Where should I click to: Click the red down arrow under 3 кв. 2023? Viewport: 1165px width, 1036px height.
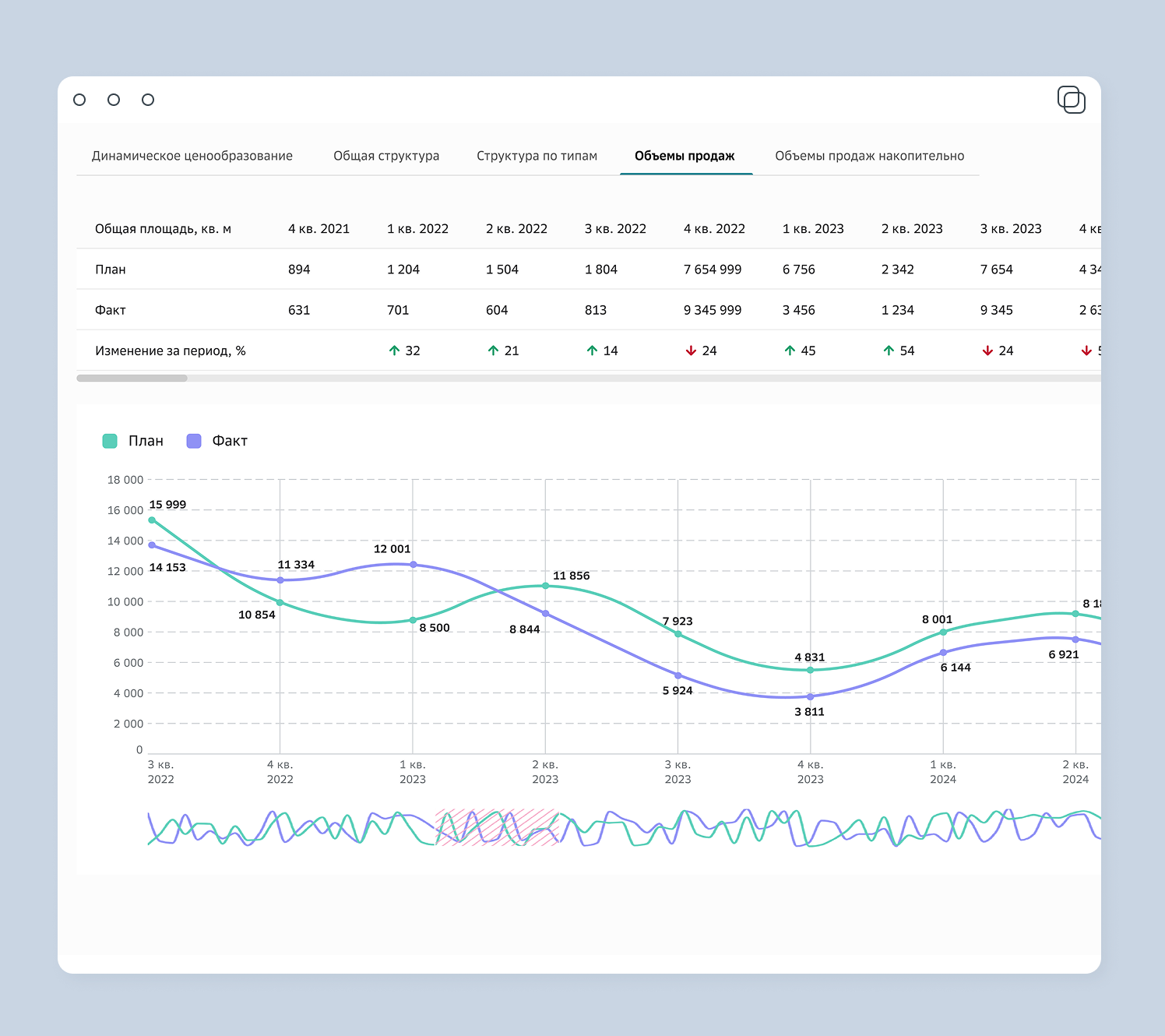pyautogui.click(x=987, y=351)
